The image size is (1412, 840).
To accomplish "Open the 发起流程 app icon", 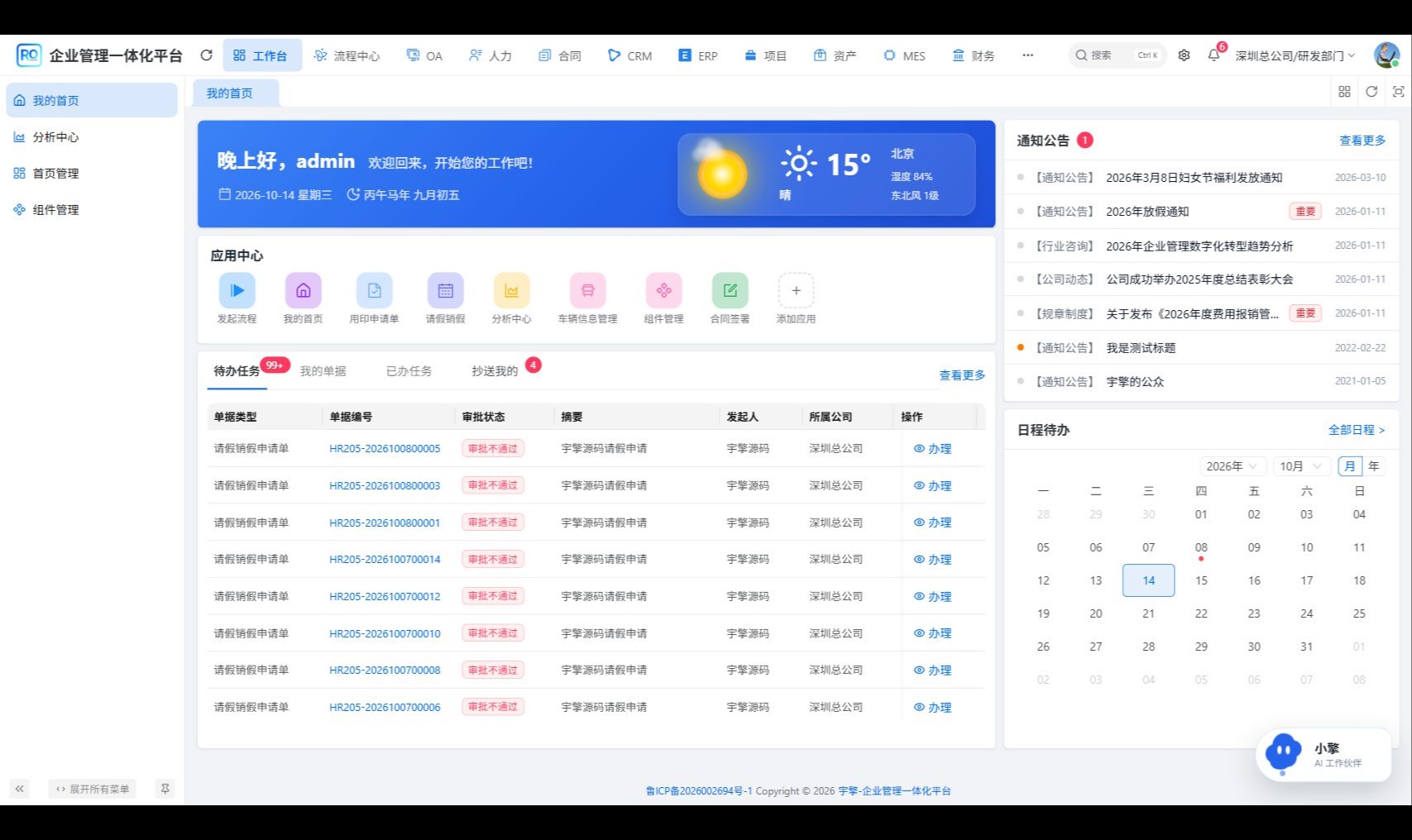I will point(237,291).
